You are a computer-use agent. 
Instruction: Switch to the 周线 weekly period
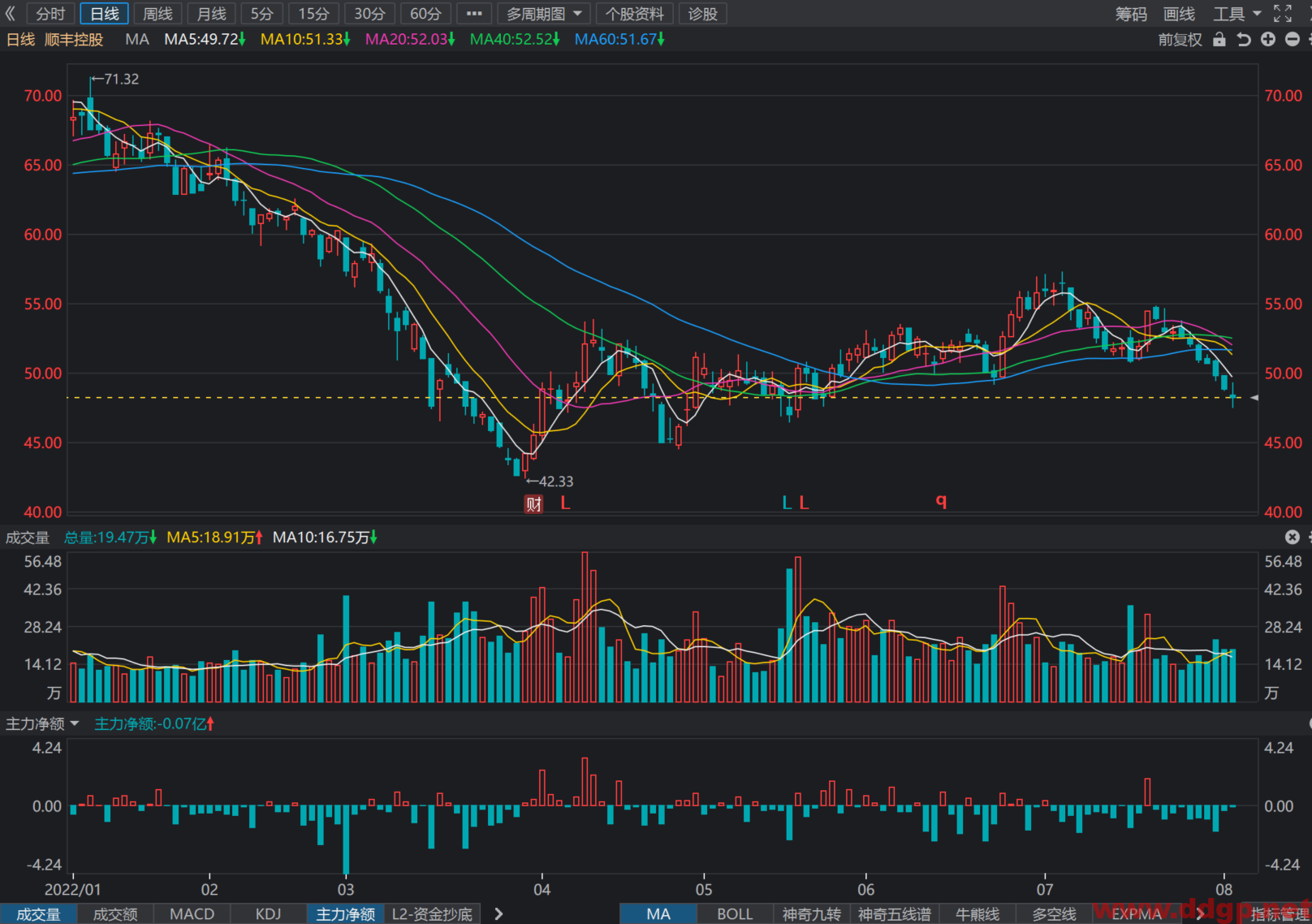(x=158, y=14)
